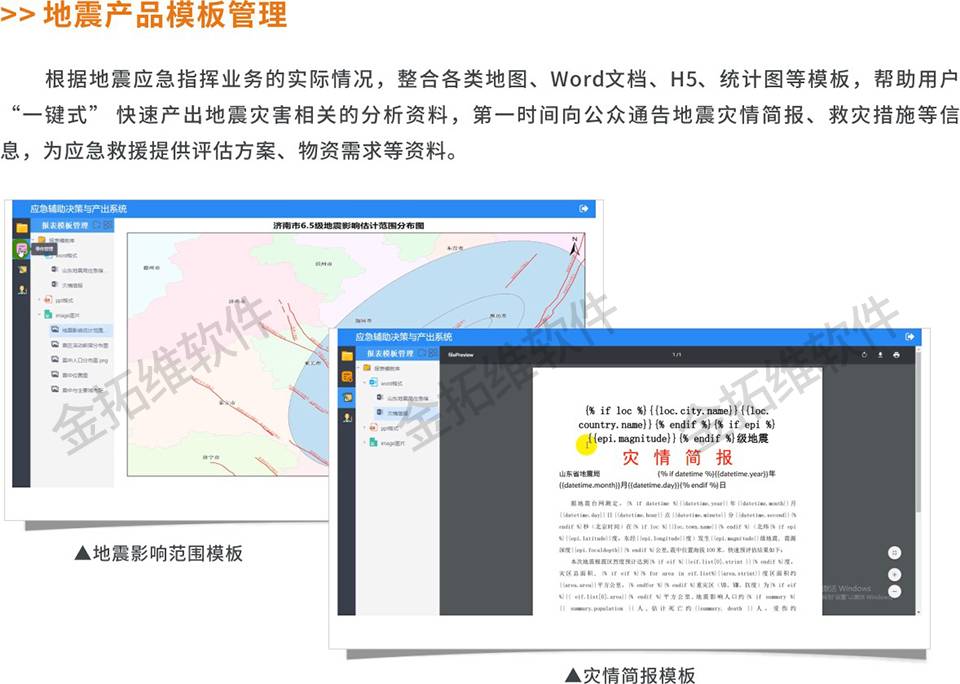Expand the ppt模式 node in map window
The height and width of the screenshot is (684, 960).
tap(39, 300)
